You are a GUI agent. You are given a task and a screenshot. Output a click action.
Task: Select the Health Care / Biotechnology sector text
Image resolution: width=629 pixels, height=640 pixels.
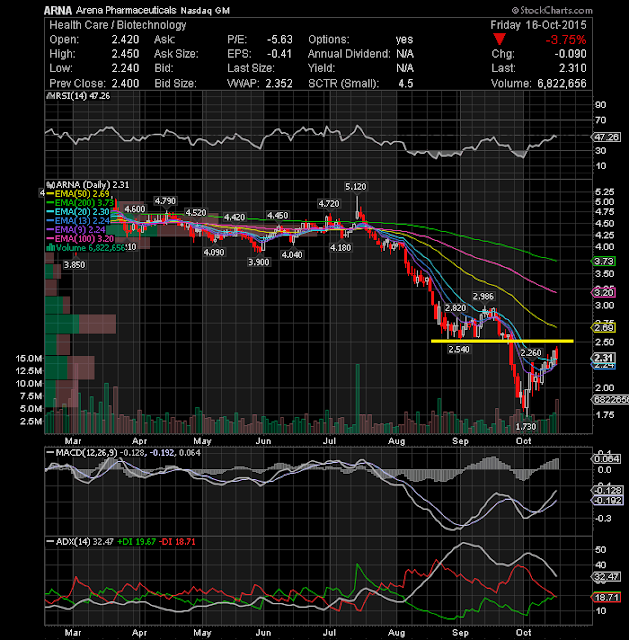coord(118,25)
